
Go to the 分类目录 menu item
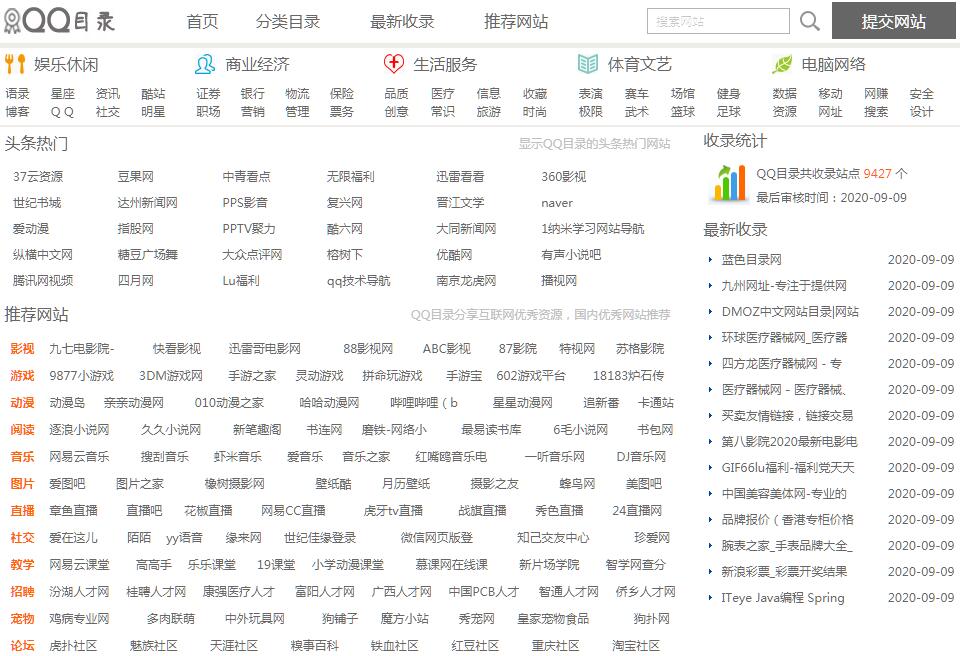(288, 21)
